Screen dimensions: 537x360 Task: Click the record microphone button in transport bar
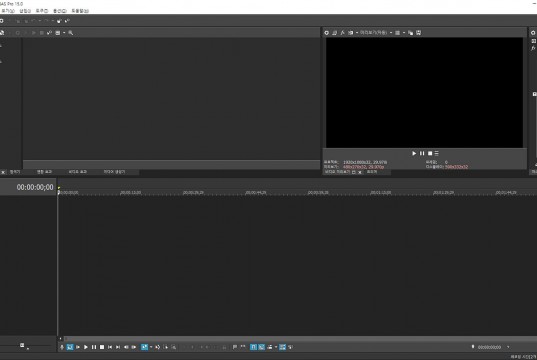62,347
